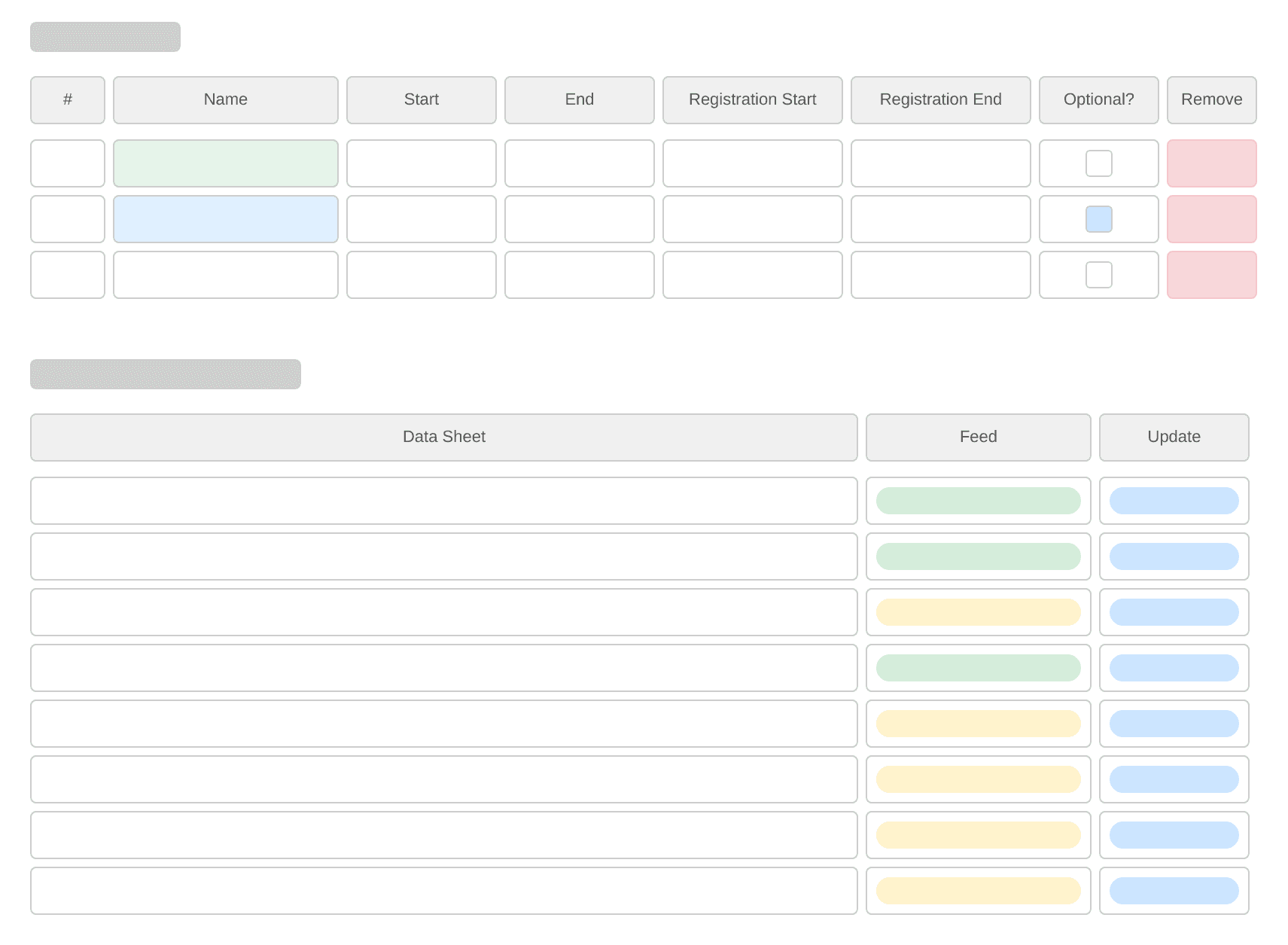Click the green Feed button on the fourth row
The width and height of the screenshot is (1288, 945).
tap(978, 668)
